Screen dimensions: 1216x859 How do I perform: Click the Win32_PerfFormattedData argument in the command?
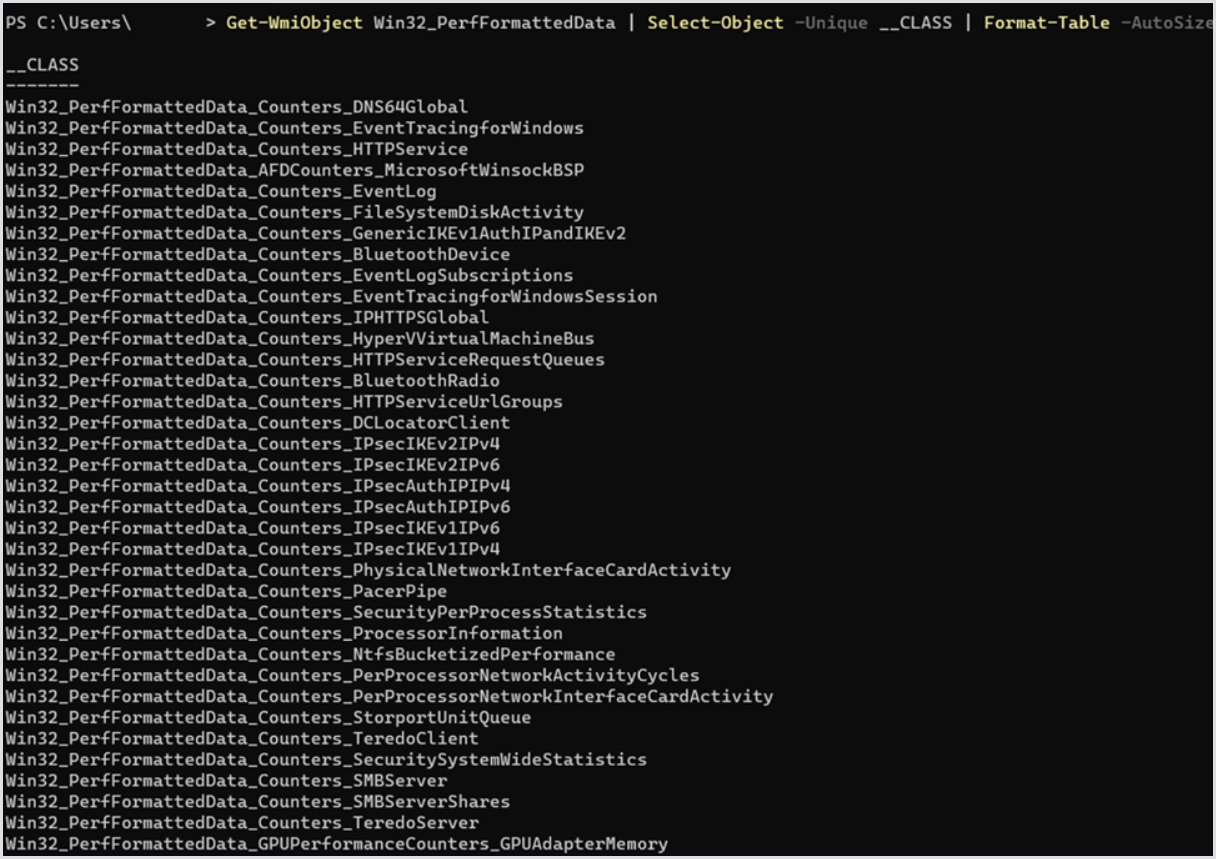click(494, 22)
